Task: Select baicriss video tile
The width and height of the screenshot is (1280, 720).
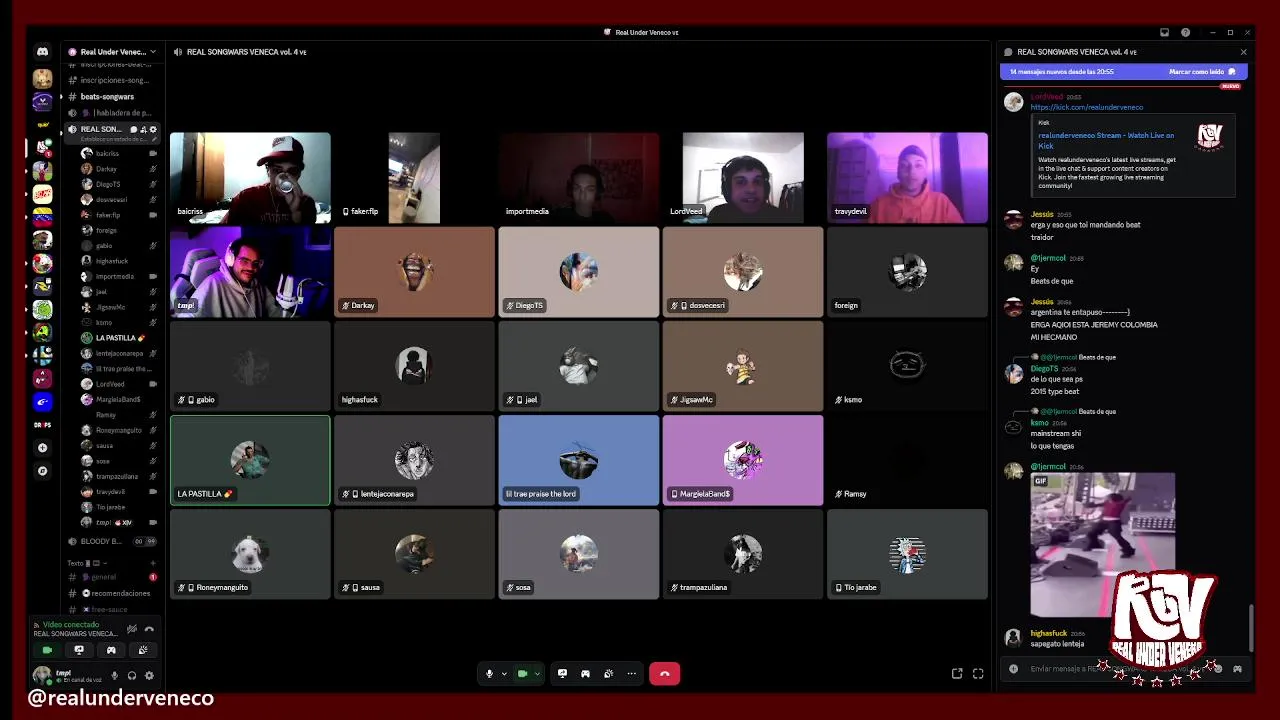Action: click(x=250, y=178)
